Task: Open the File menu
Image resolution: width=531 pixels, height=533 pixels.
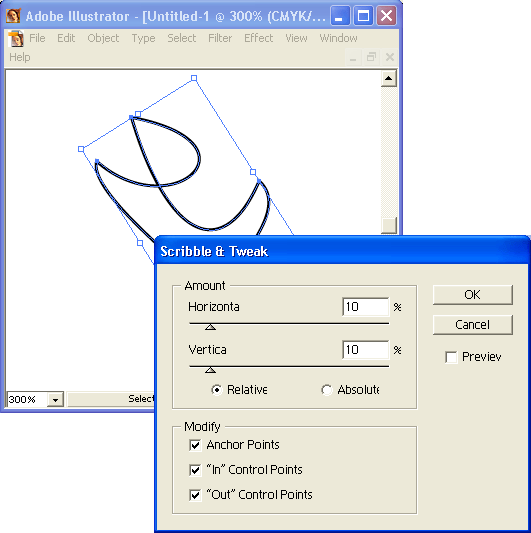Action: [37, 38]
